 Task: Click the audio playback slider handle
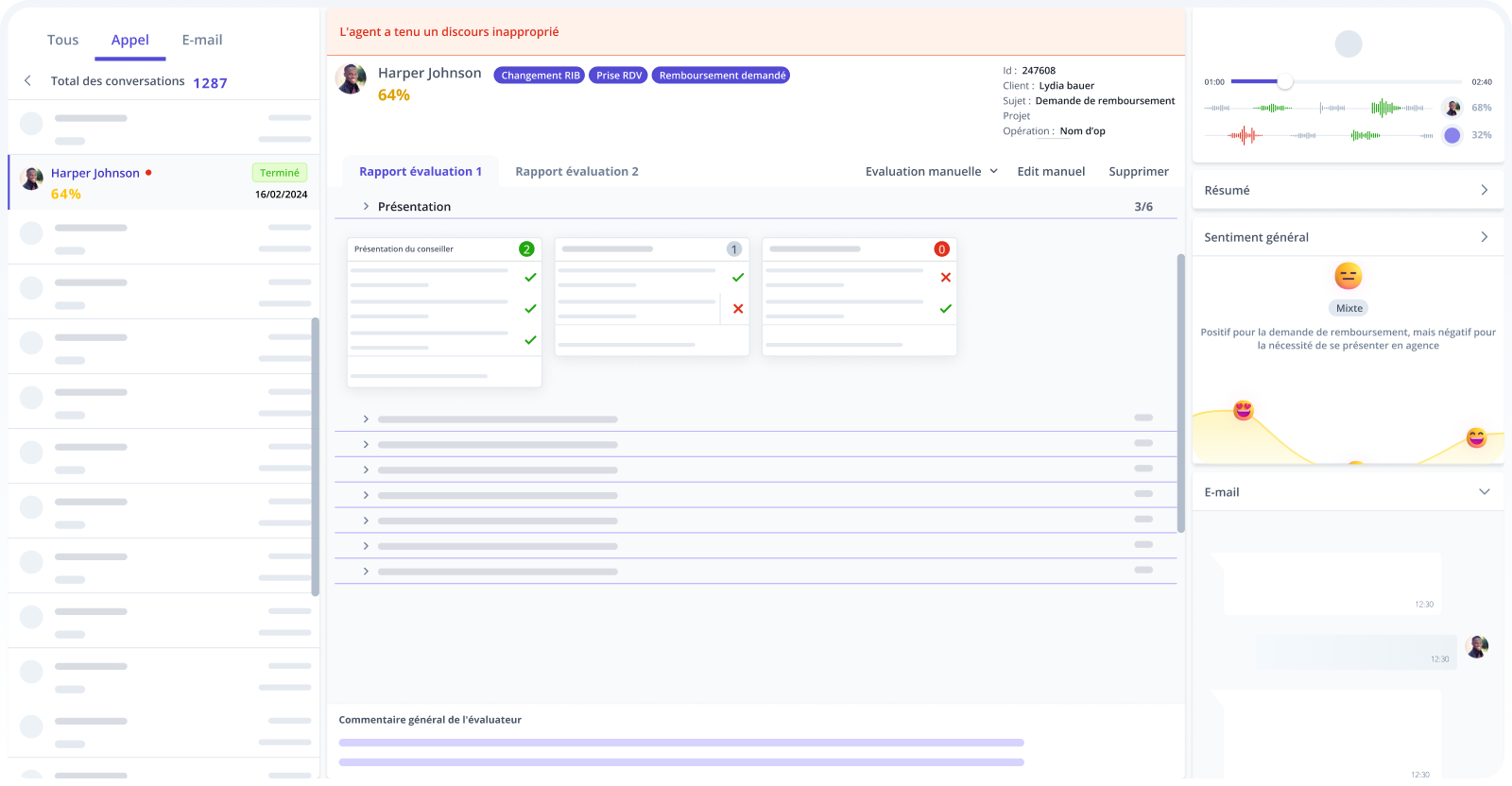pyautogui.click(x=1284, y=82)
